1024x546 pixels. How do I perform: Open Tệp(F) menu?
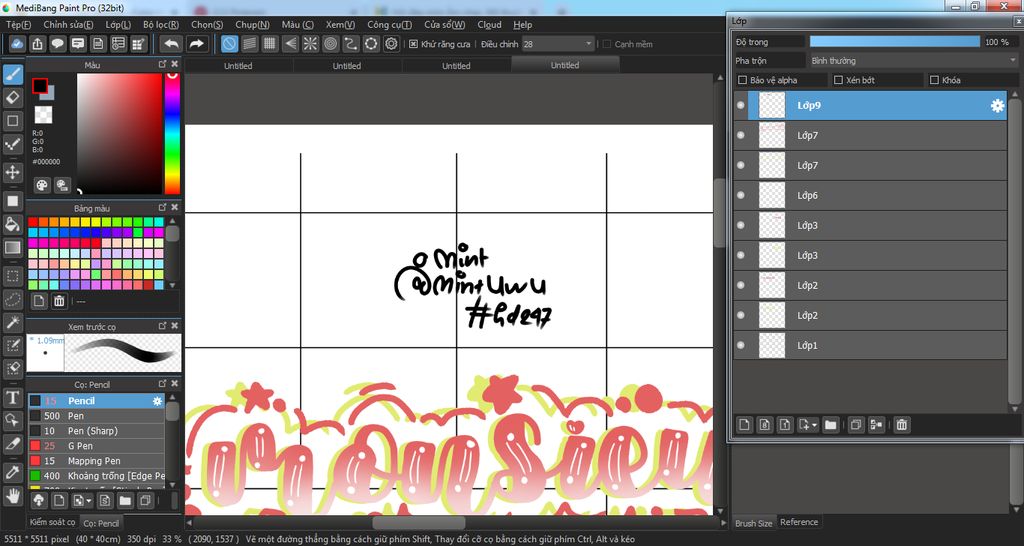point(18,24)
